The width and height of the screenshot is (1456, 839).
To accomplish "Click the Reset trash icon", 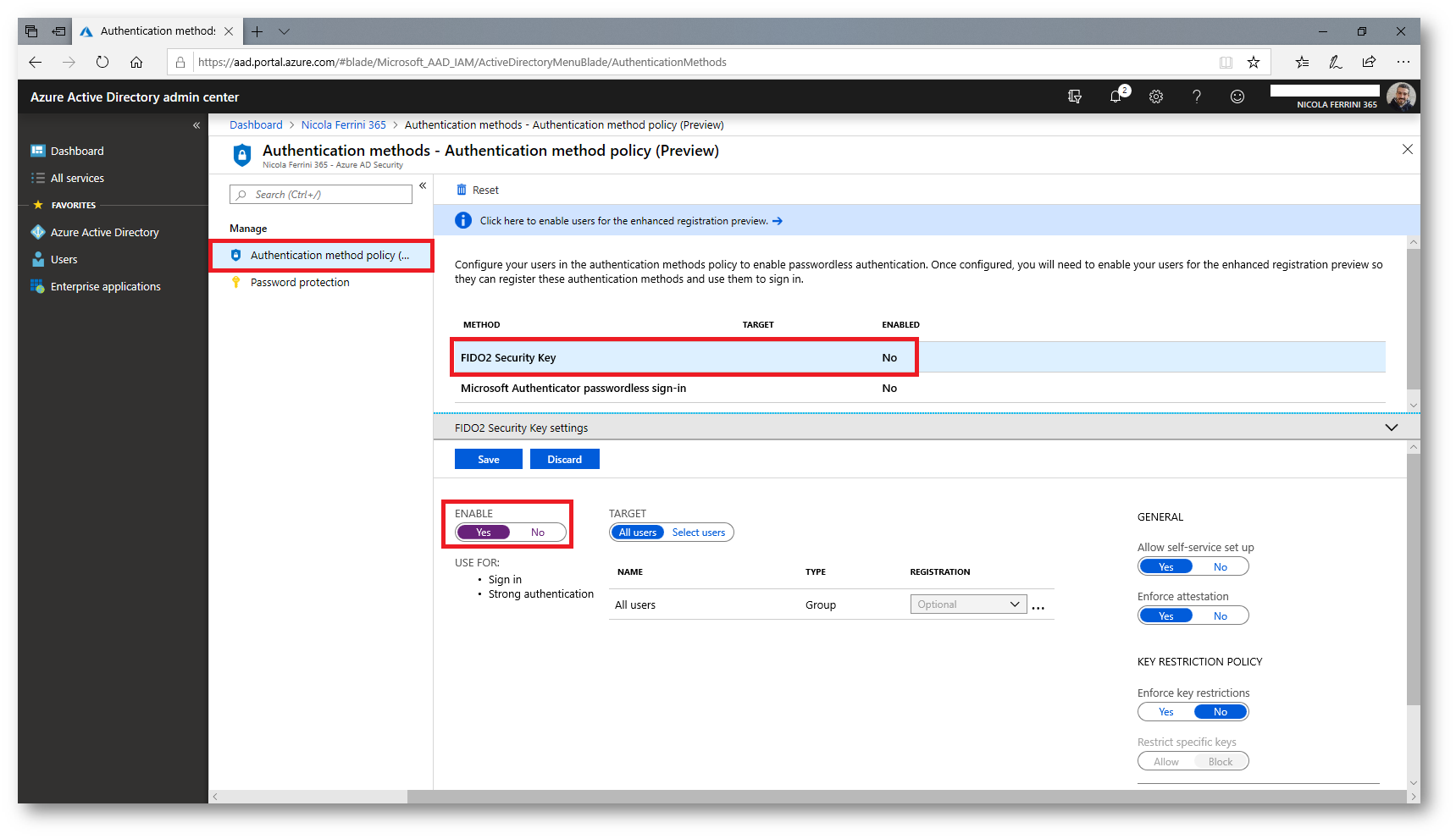I will pos(462,190).
